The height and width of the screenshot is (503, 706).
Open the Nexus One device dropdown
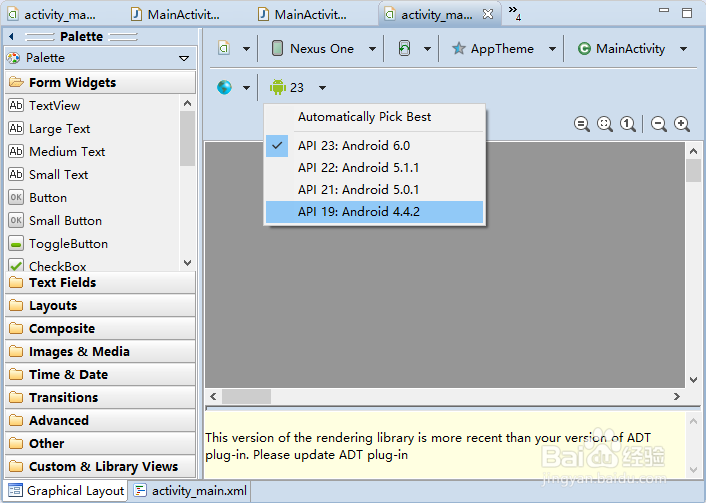[372, 49]
